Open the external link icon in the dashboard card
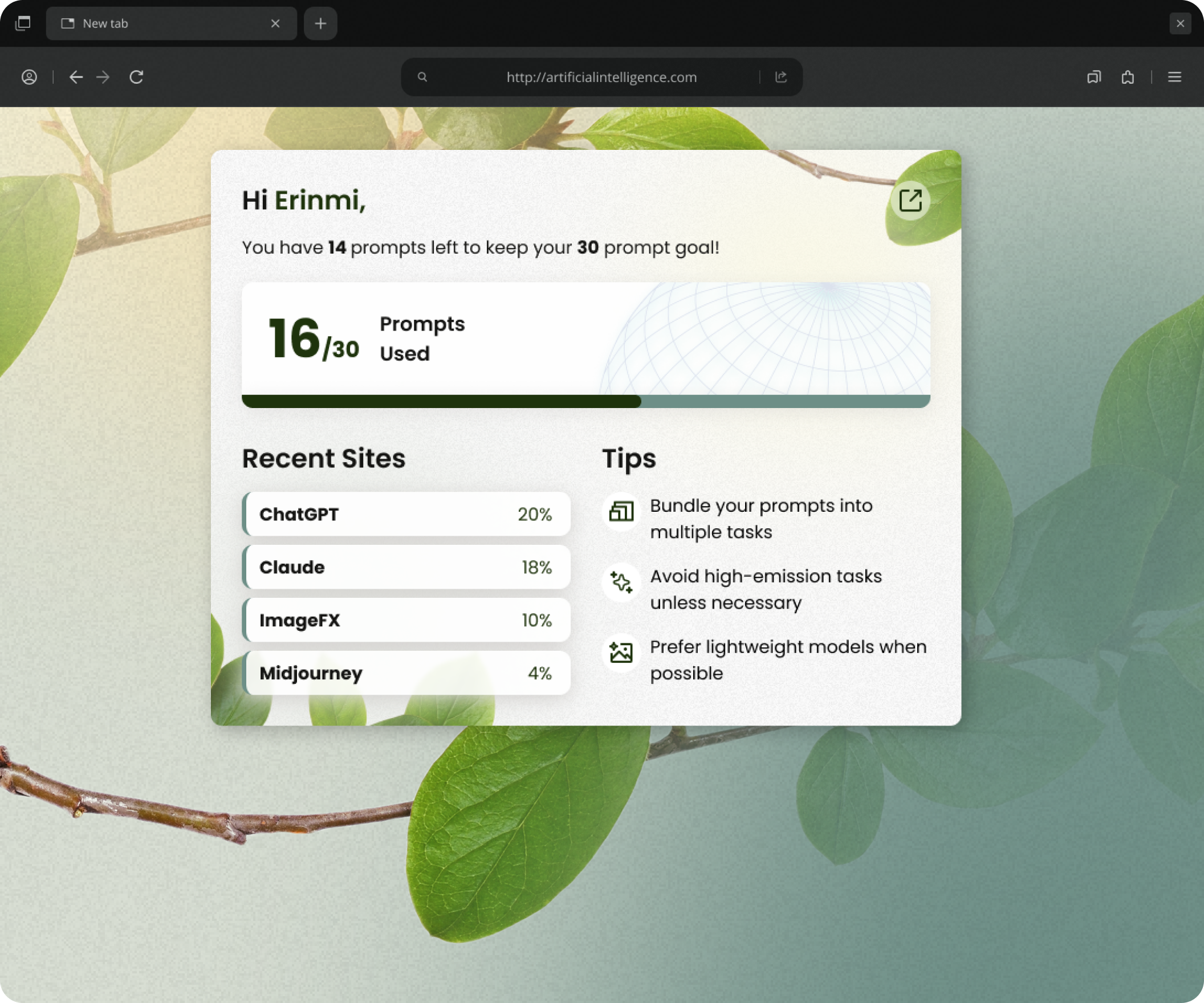 [910, 201]
